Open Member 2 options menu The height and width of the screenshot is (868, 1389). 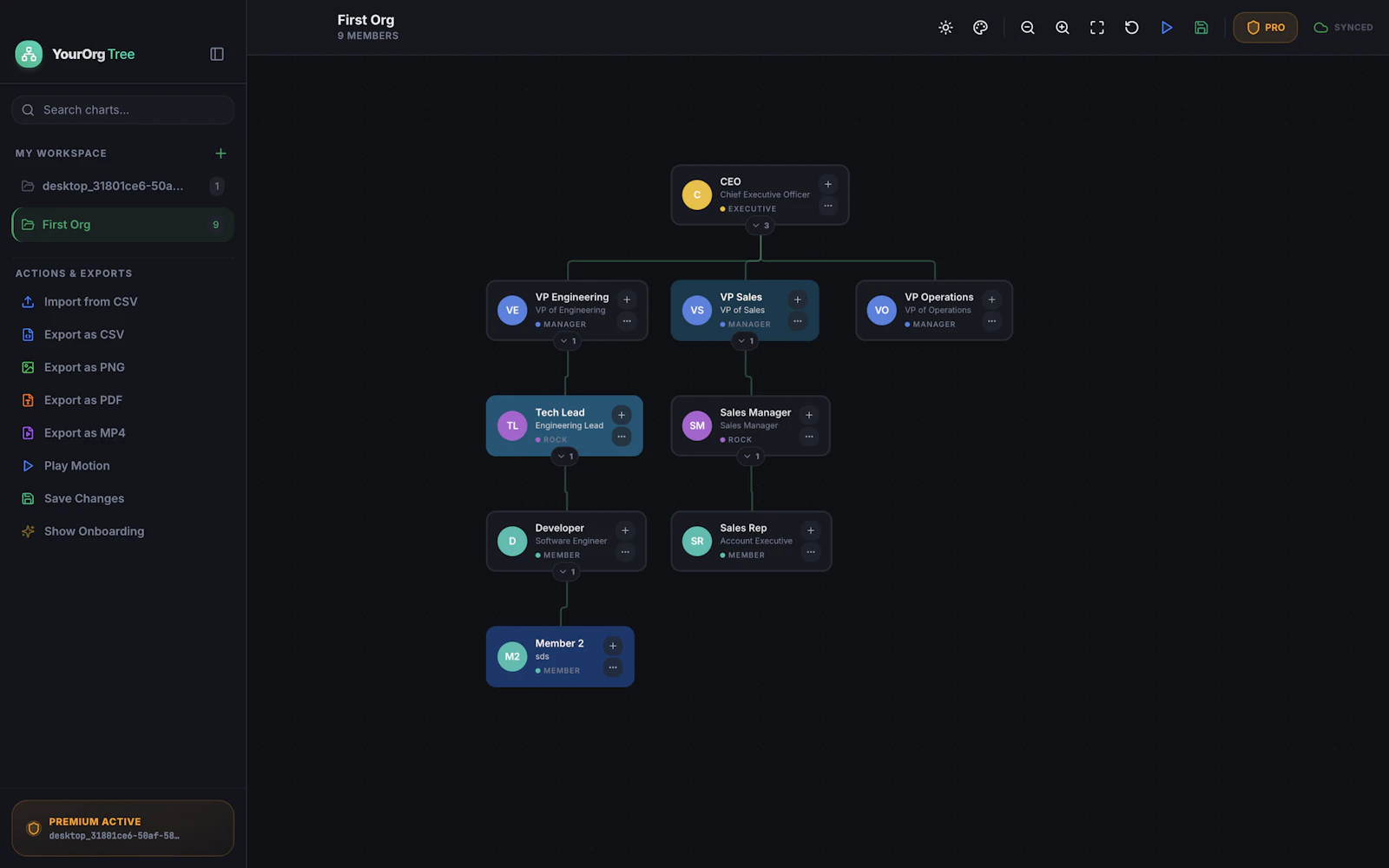coord(613,667)
